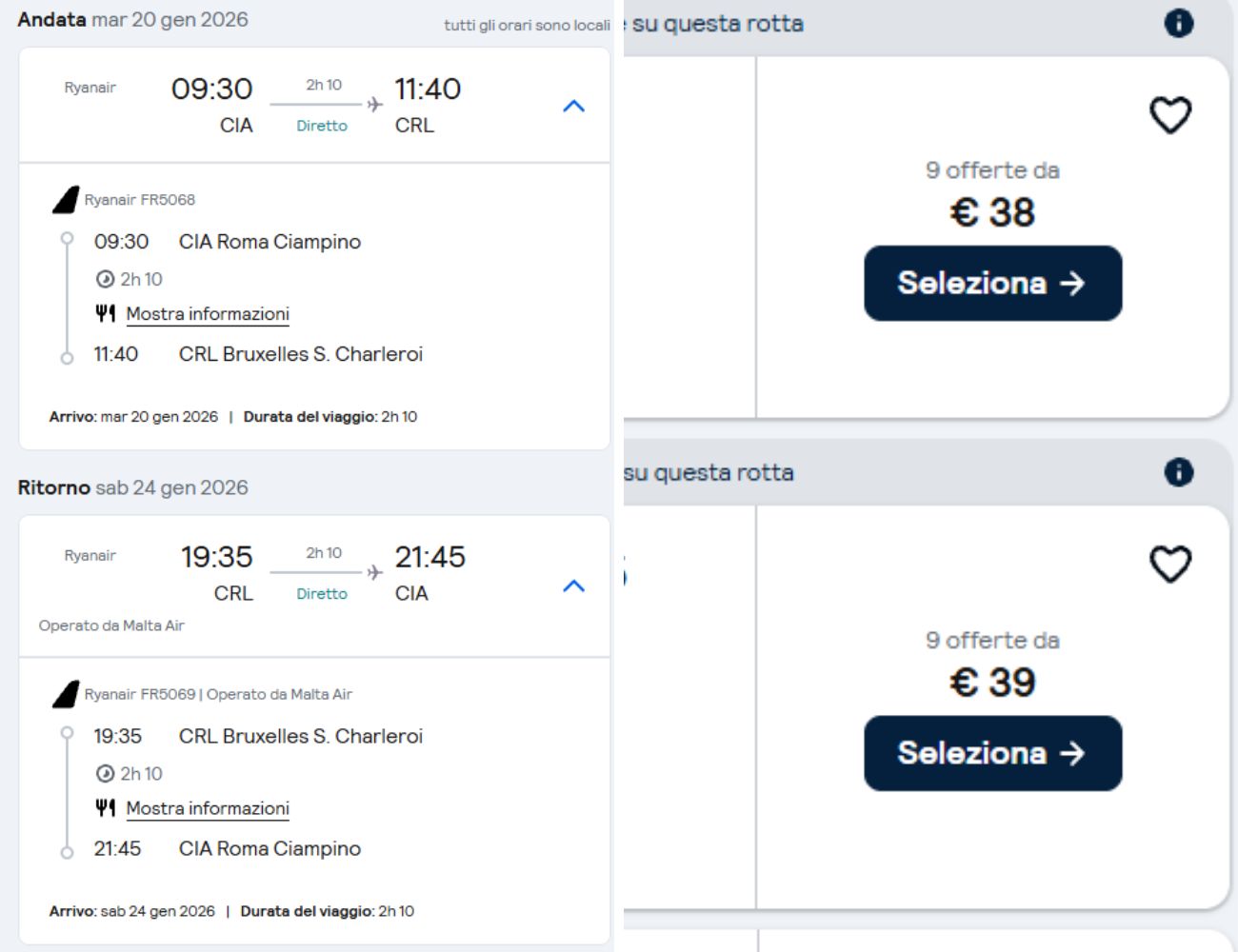1238x952 pixels.
Task: Click the clock icon for the return duration
Action: coord(105,774)
